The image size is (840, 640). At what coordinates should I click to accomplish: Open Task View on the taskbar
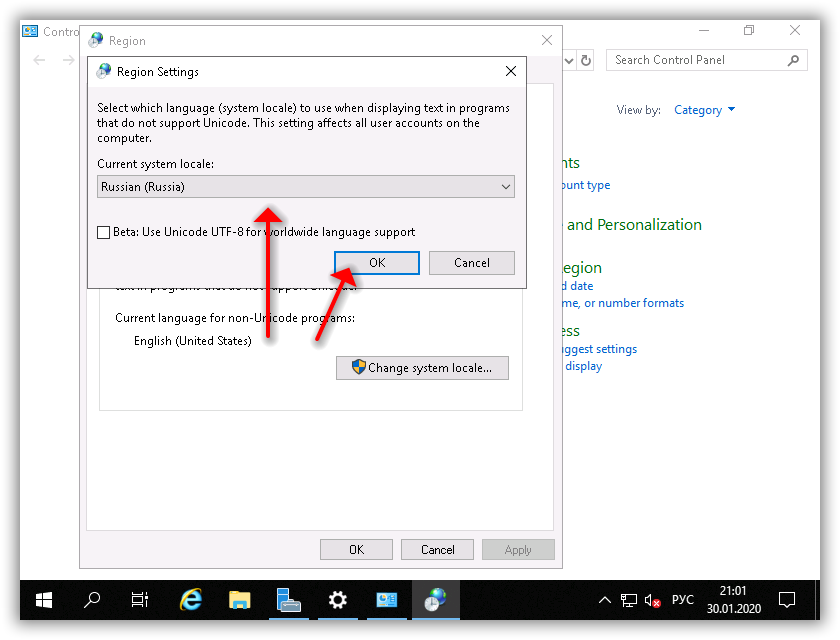tap(140, 600)
